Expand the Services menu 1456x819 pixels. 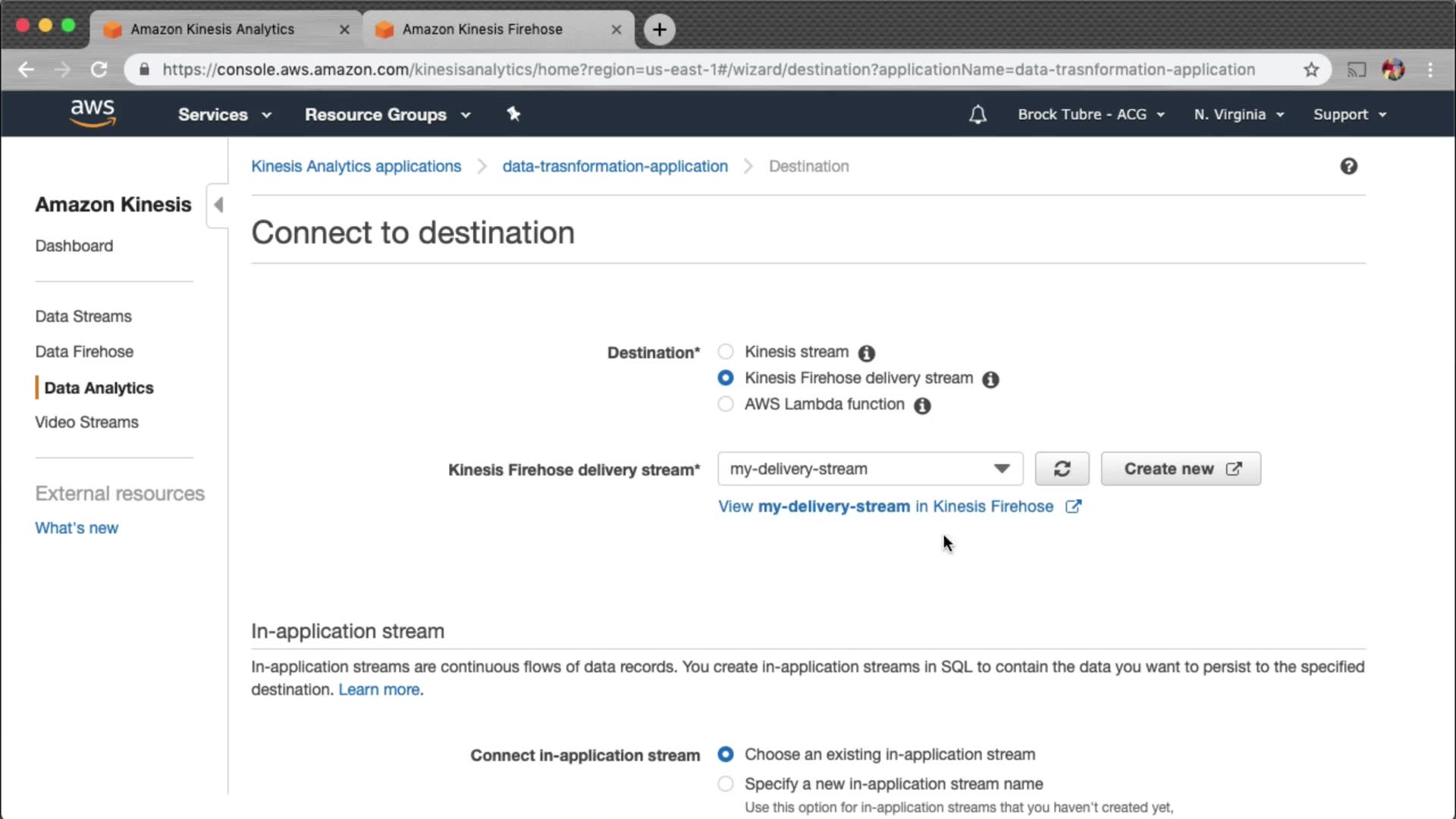point(224,115)
